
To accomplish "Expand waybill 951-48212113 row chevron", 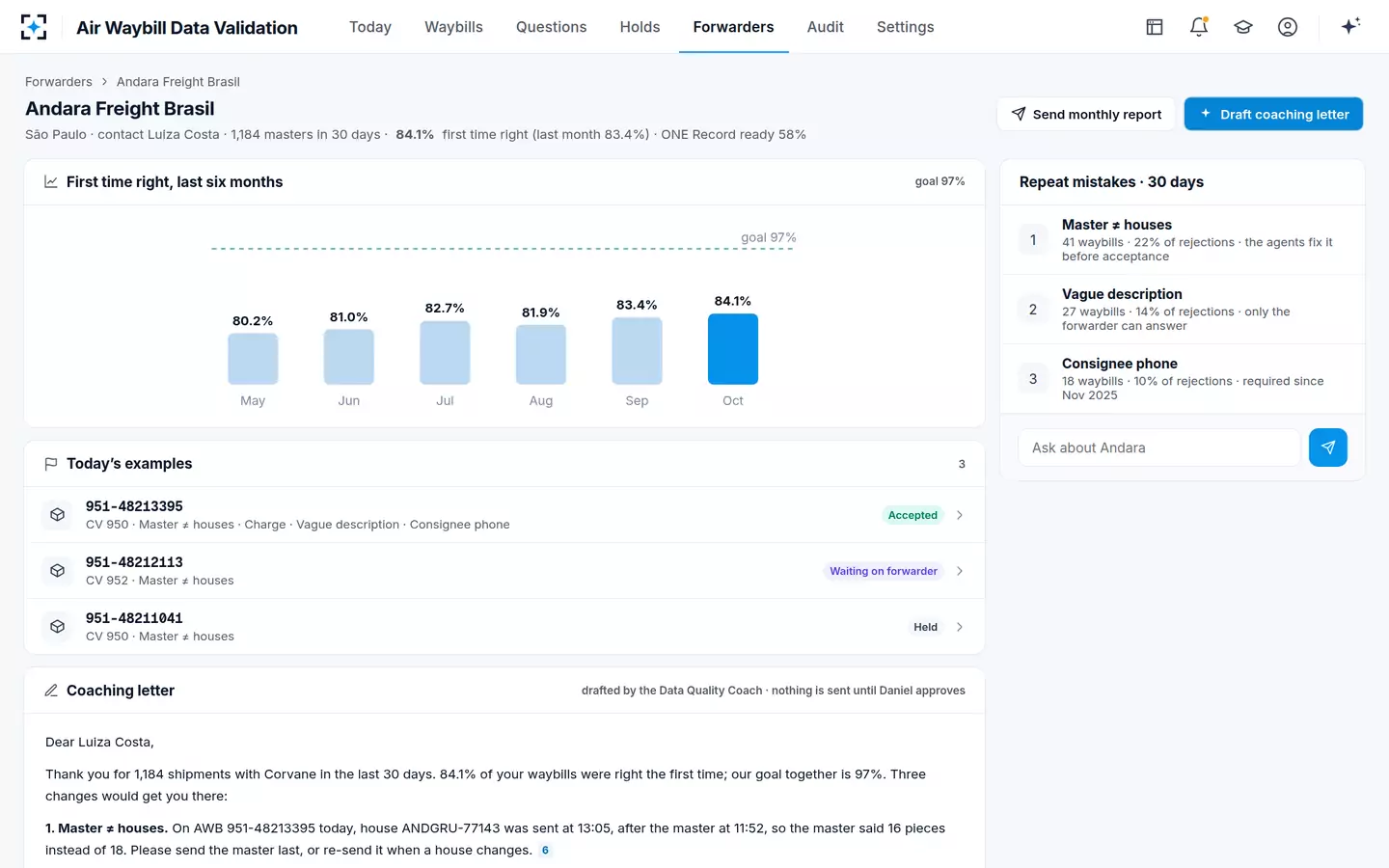I will pyautogui.click(x=960, y=571).
